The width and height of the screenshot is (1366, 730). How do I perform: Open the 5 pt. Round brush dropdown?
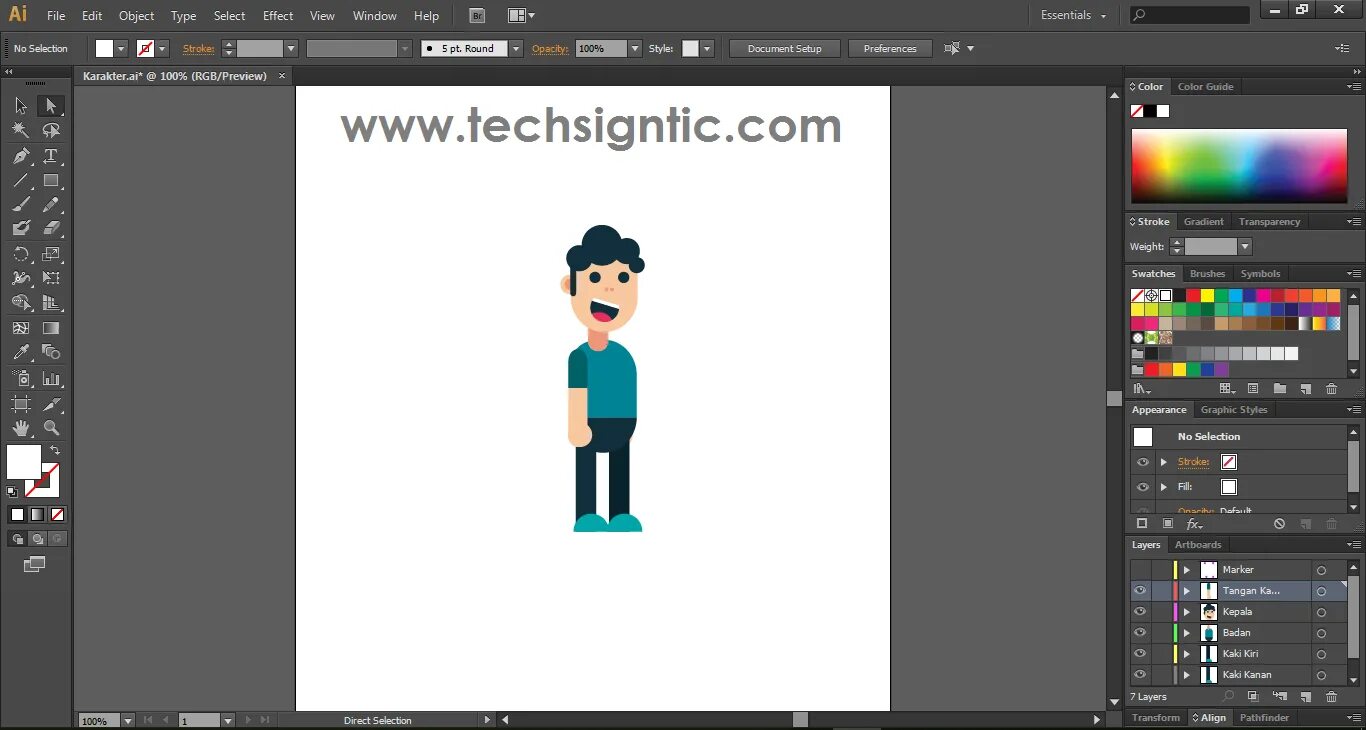[516, 48]
